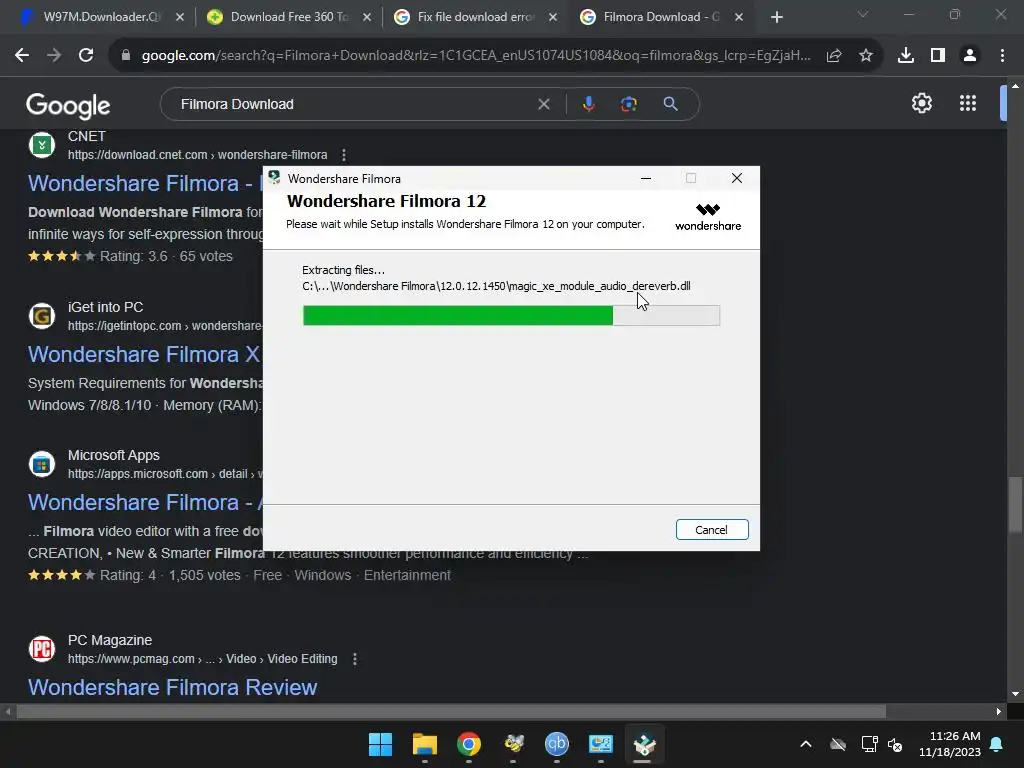Reload the Google search page
Viewport: 1024px width, 768px height.
[86, 56]
